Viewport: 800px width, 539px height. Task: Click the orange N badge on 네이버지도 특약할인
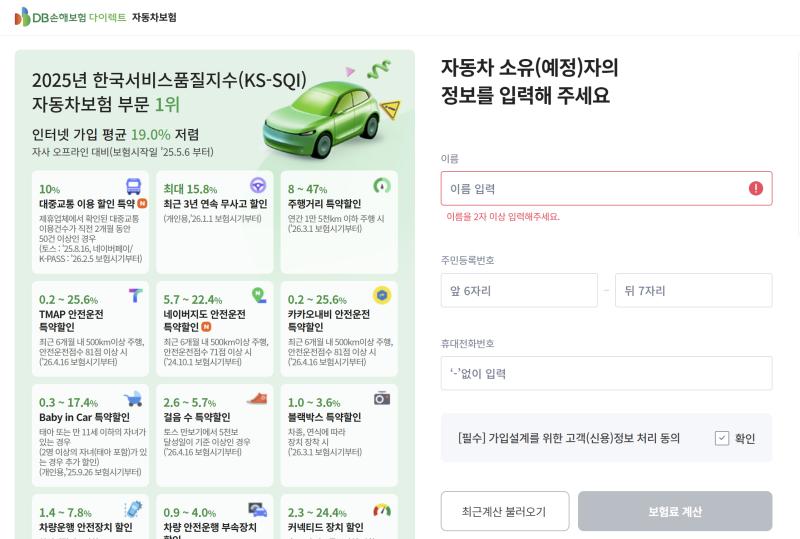click(x=206, y=327)
